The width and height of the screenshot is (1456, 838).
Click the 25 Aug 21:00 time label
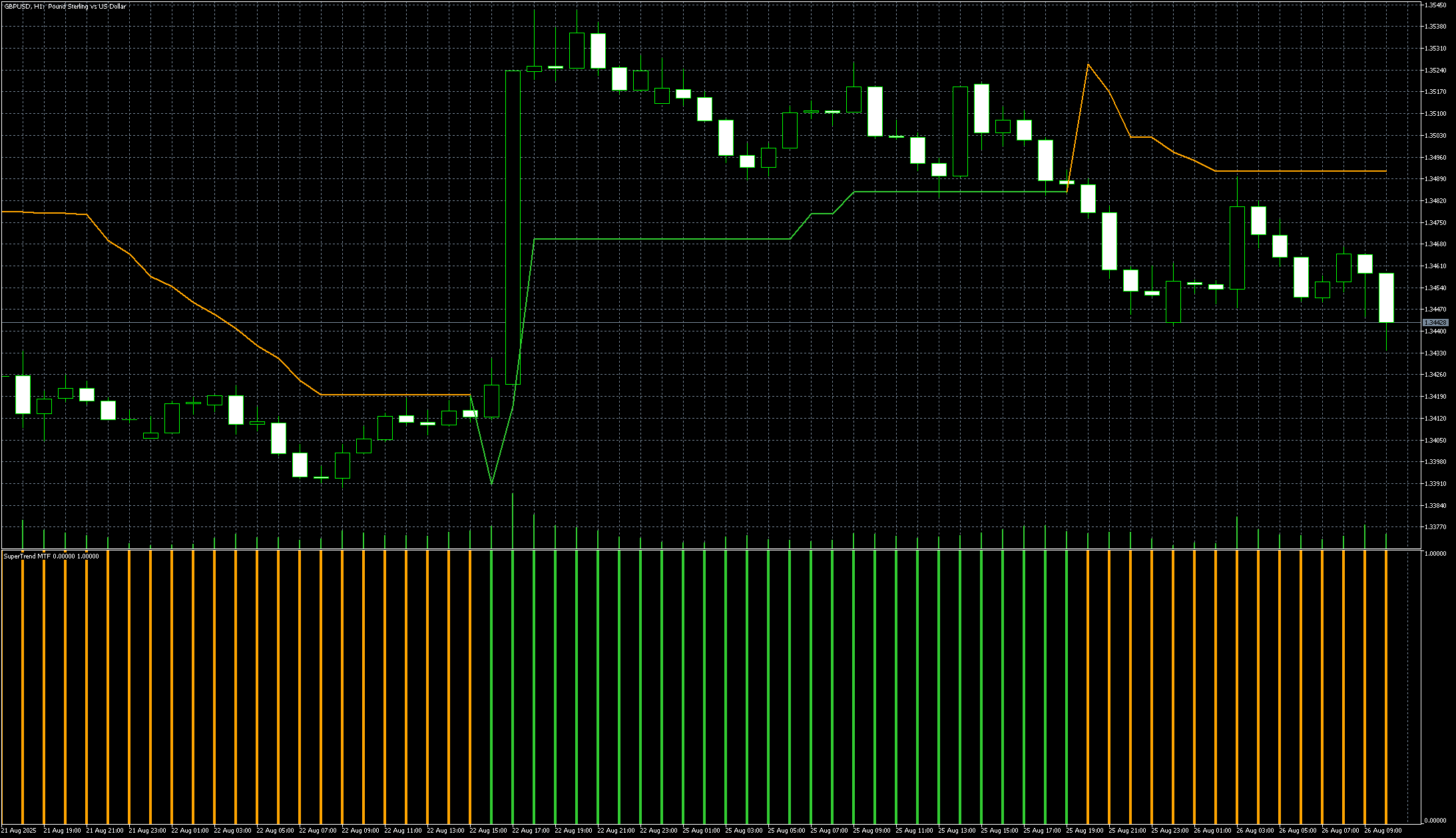click(x=1128, y=831)
